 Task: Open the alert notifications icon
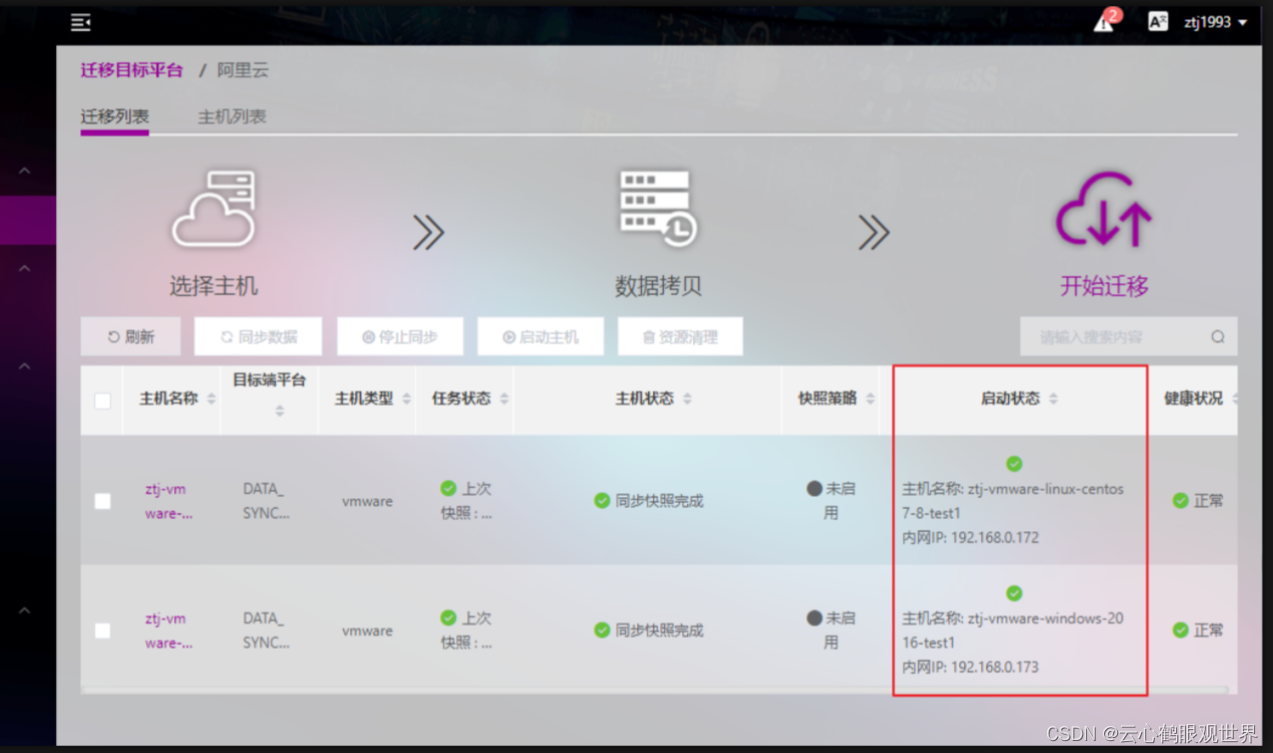[1106, 21]
